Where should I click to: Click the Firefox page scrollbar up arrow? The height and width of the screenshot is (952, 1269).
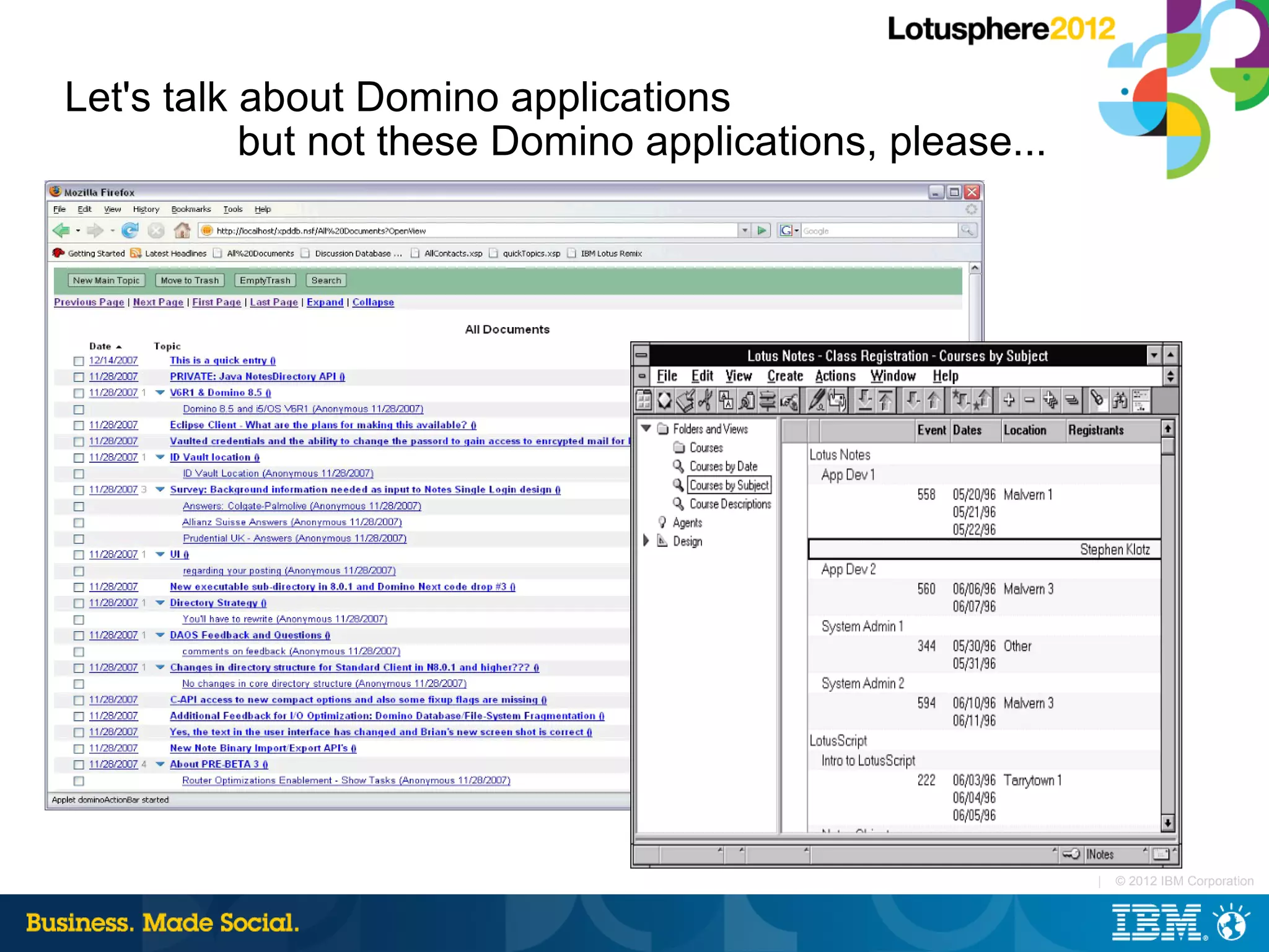point(975,269)
